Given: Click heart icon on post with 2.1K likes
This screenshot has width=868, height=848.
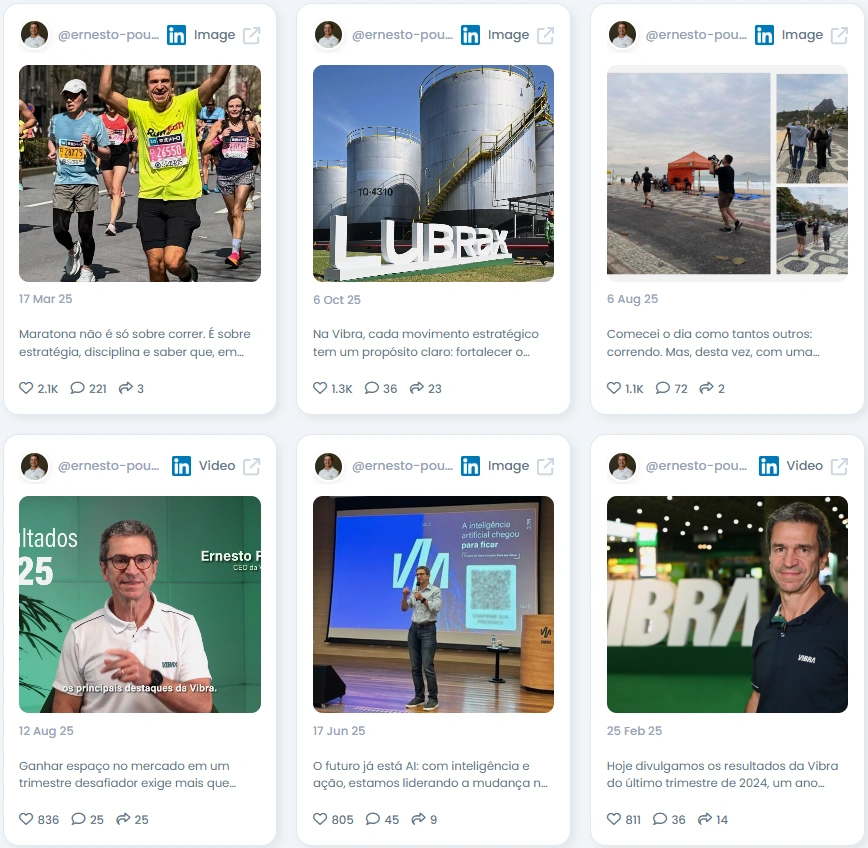Looking at the screenshot, I should click(26, 388).
